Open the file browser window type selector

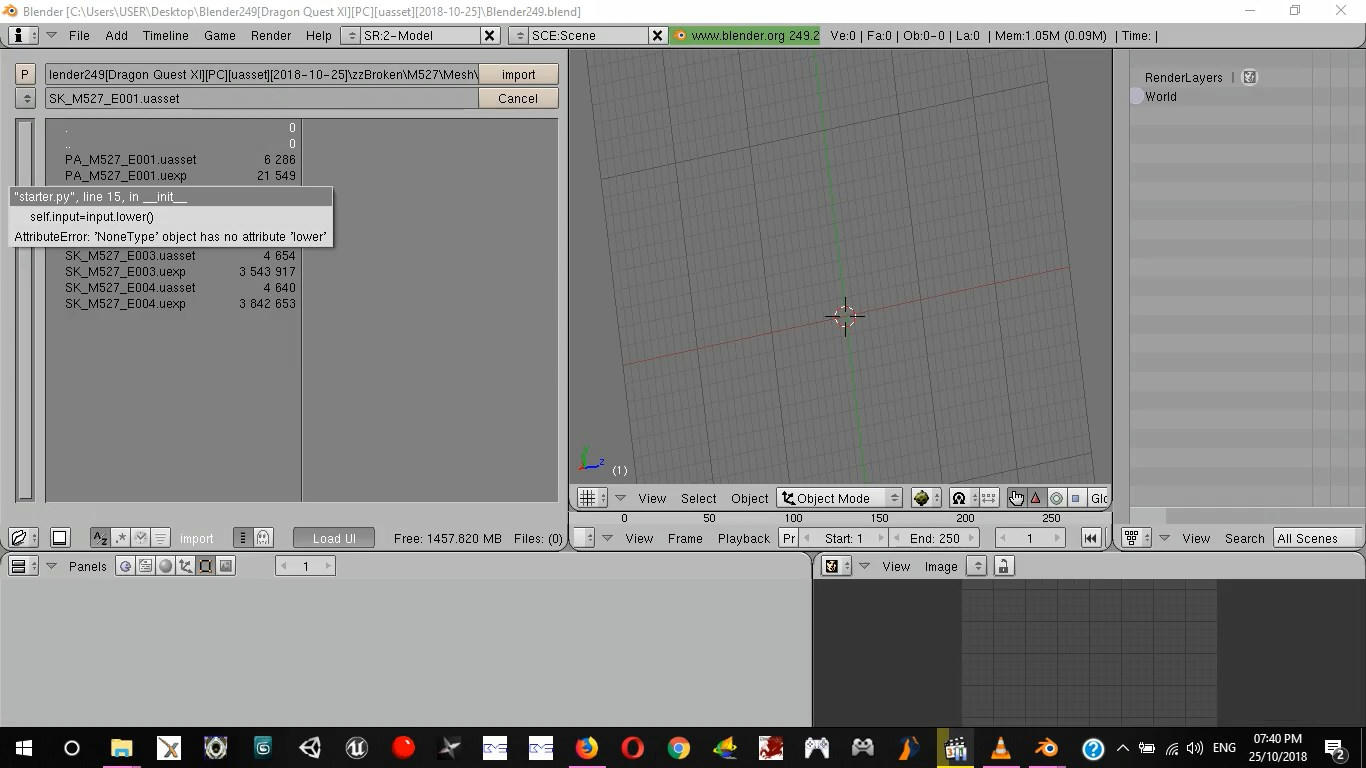click(x=24, y=538)
